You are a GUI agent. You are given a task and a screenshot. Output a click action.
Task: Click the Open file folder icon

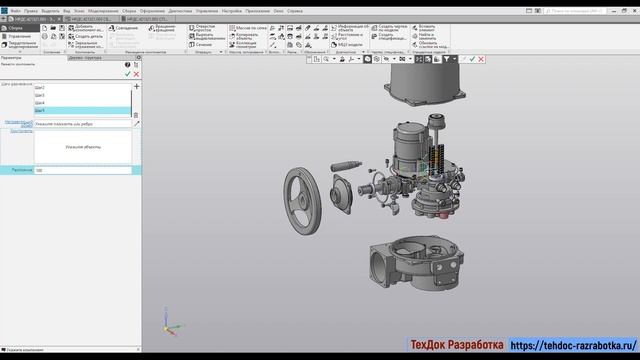point(53,28)
